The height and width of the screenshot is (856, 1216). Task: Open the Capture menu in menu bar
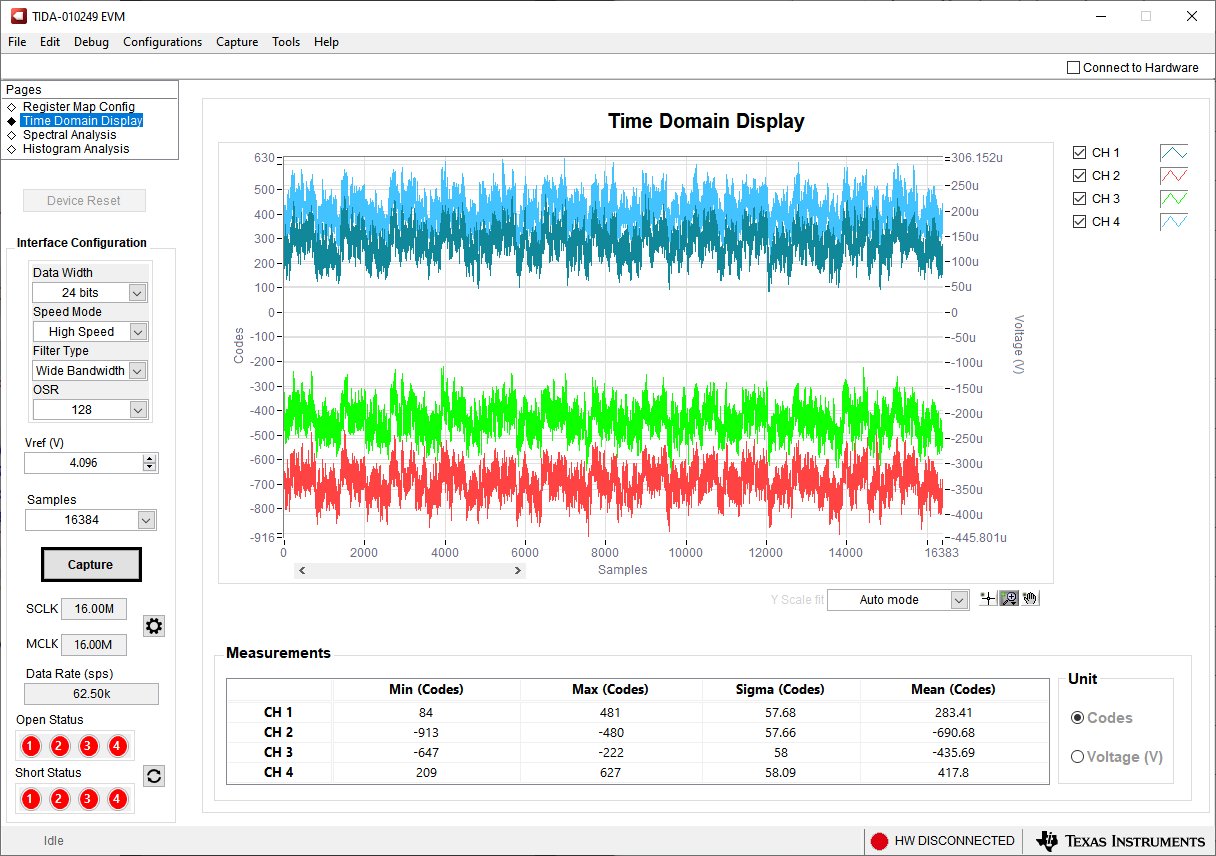237,42
